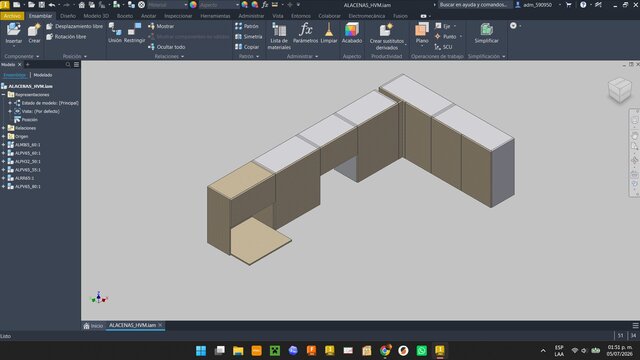
Task: Click the adm_590950 user account
Action: (x=534, y=5)
